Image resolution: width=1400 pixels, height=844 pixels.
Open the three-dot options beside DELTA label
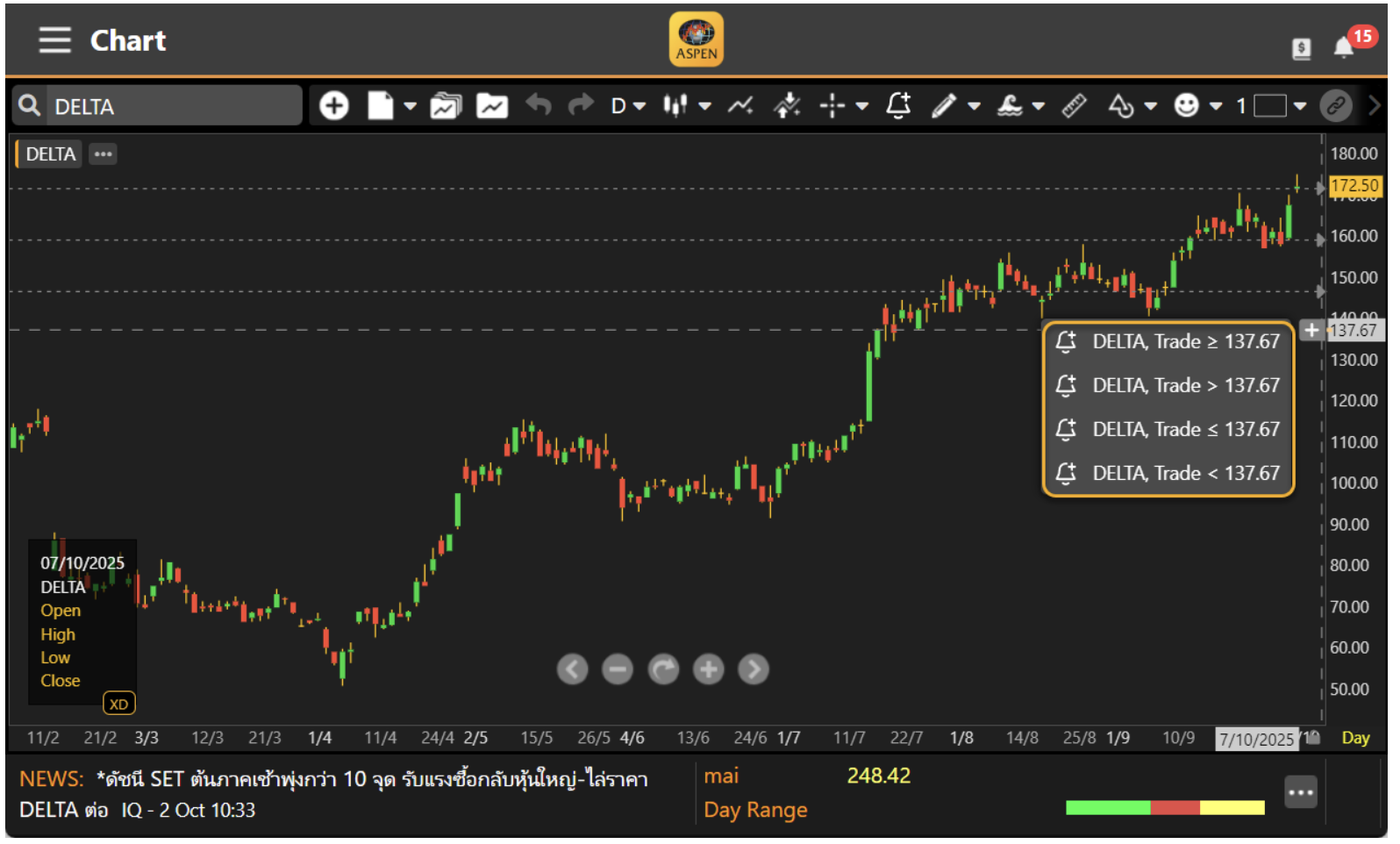pos(104,154)
